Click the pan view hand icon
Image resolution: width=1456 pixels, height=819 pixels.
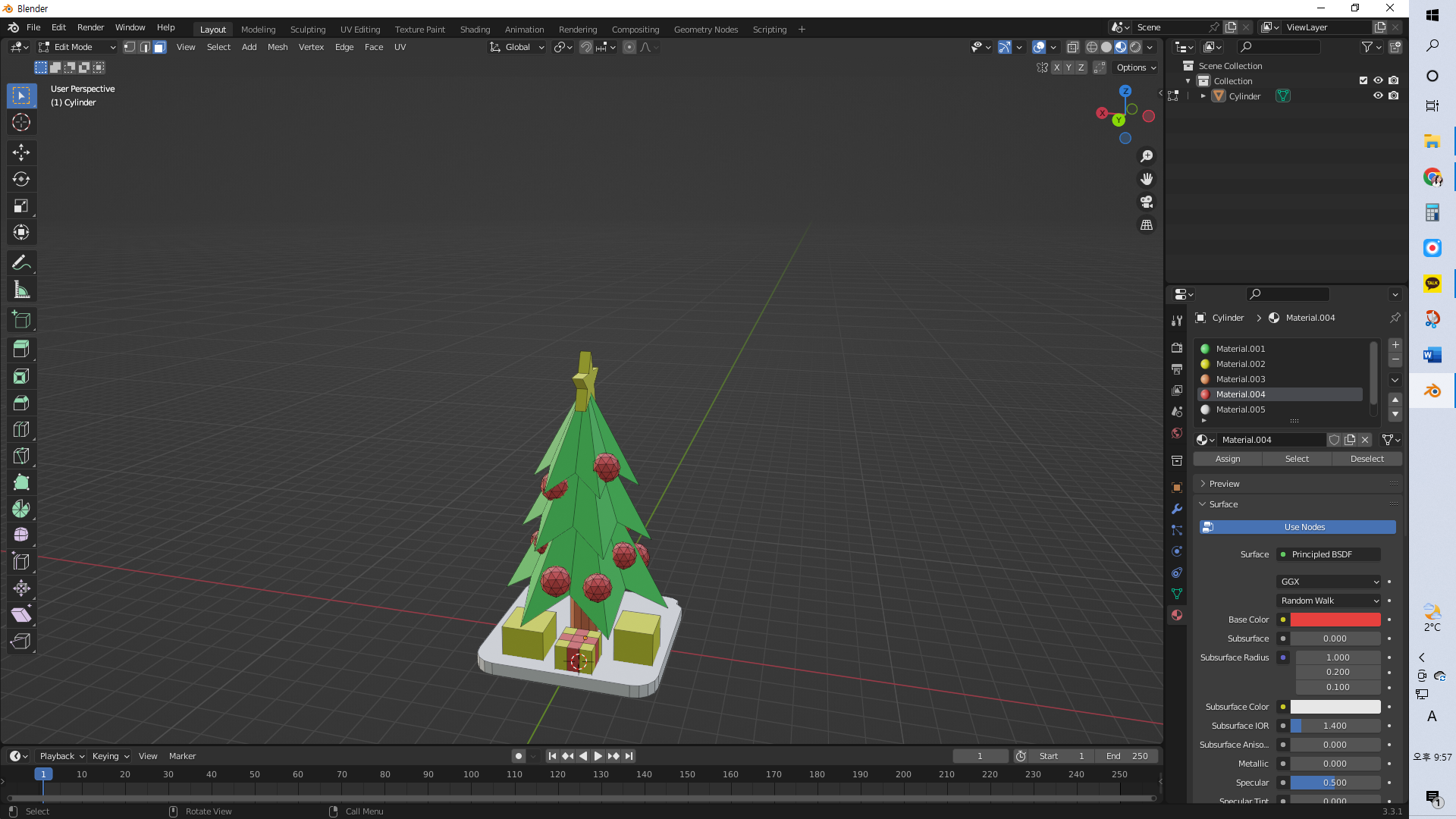click(1147, 179)
